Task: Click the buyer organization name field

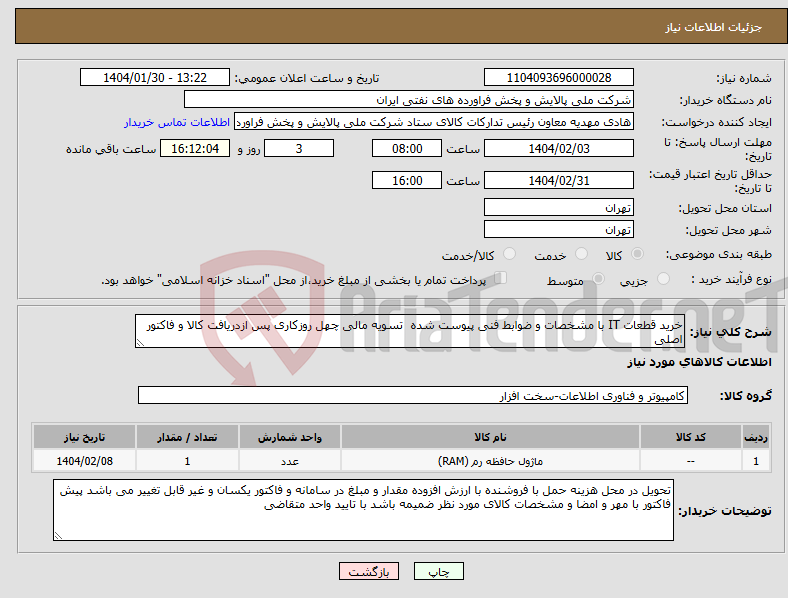Action: tap(409, 99)
